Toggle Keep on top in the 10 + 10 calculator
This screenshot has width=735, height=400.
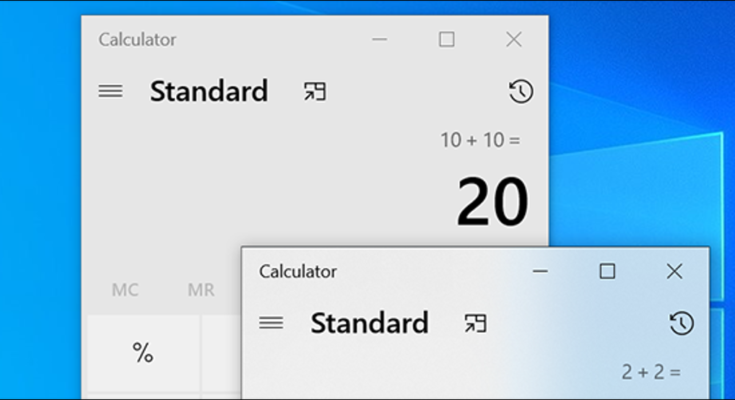coord(315,92)
